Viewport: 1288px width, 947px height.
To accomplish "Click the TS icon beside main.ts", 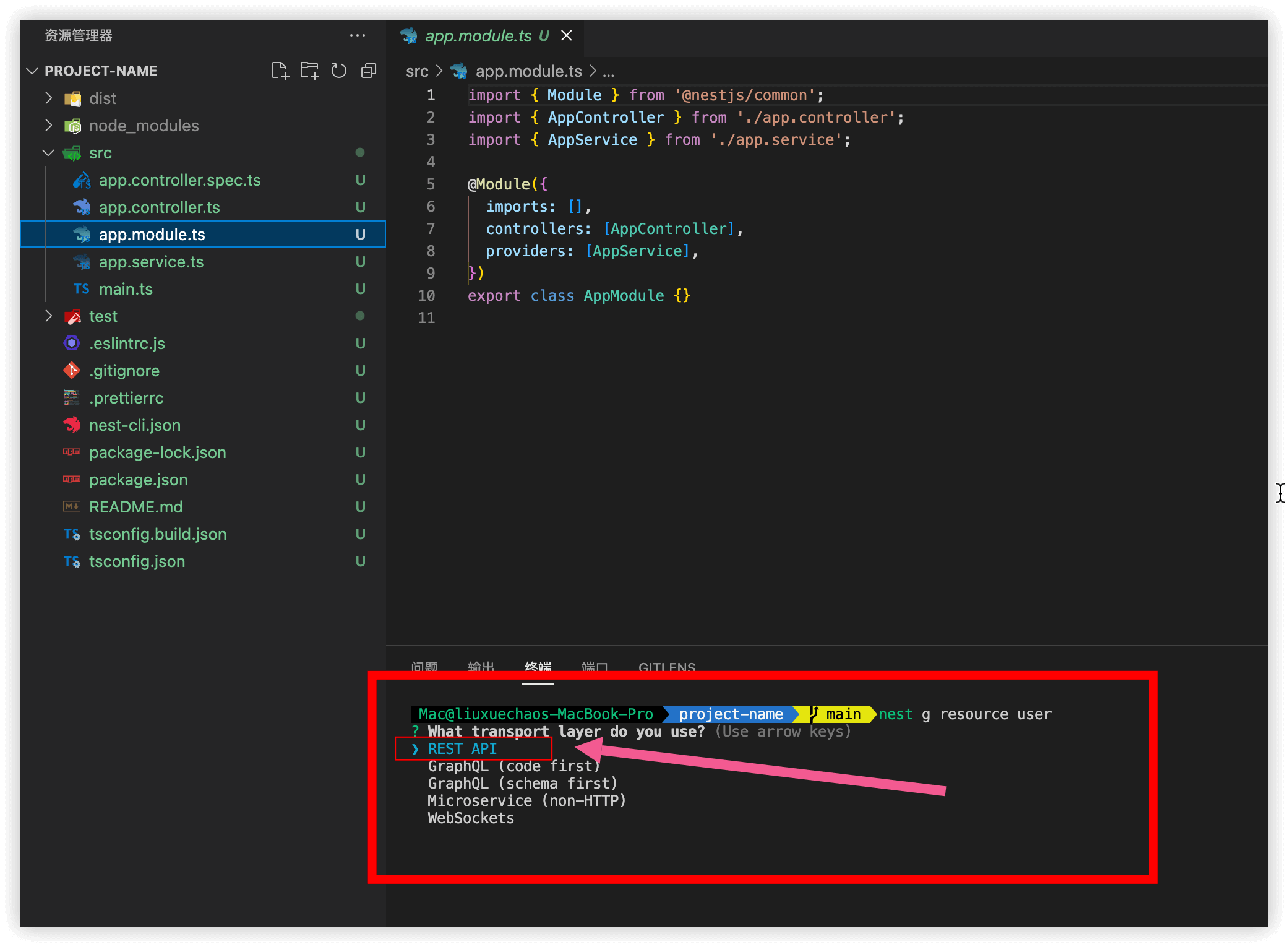I will click(81, 289).
